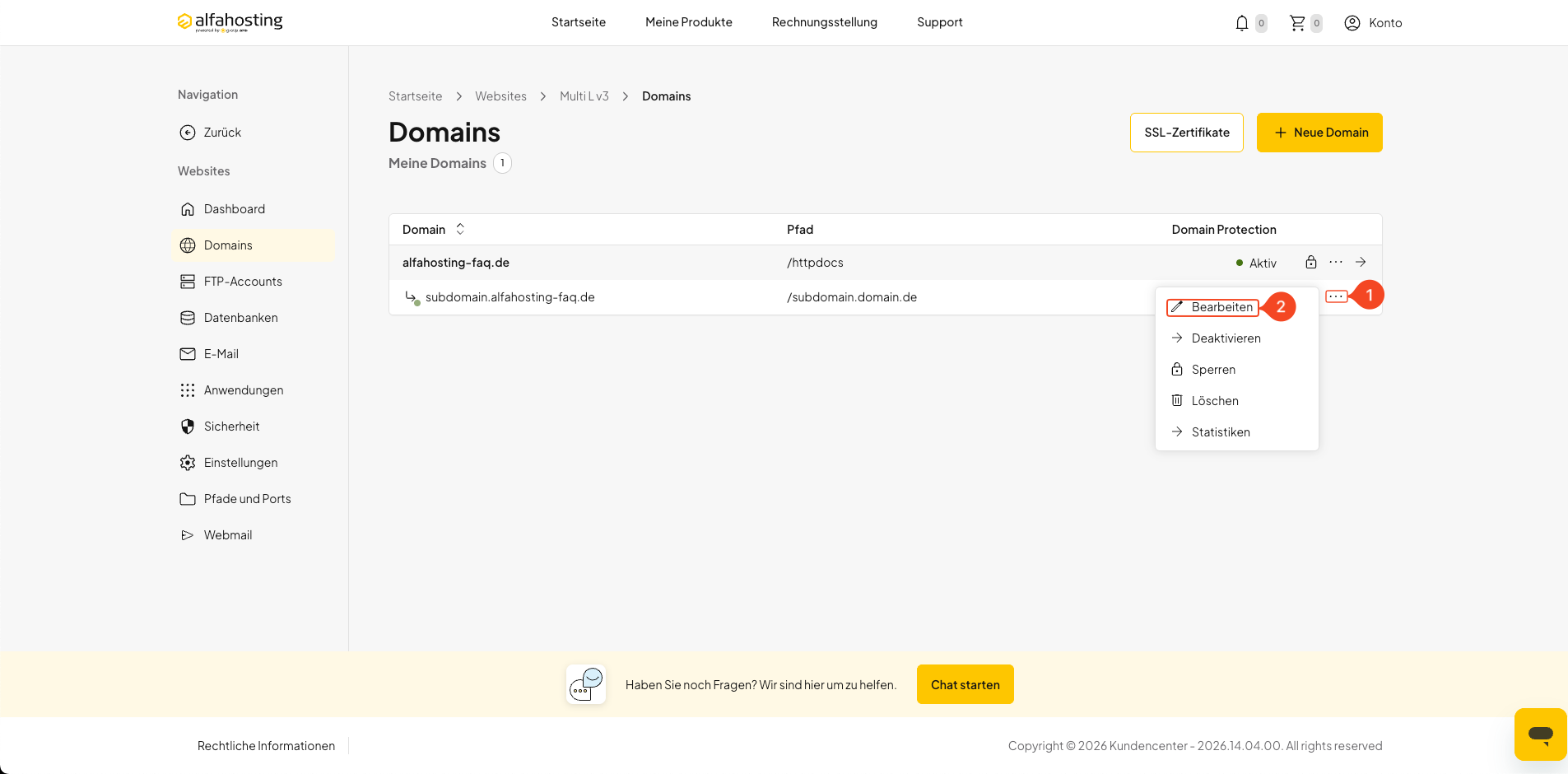Click the chat bubbles illustration icon
Screen dimensions: 1568x774
tap(586, 684)
